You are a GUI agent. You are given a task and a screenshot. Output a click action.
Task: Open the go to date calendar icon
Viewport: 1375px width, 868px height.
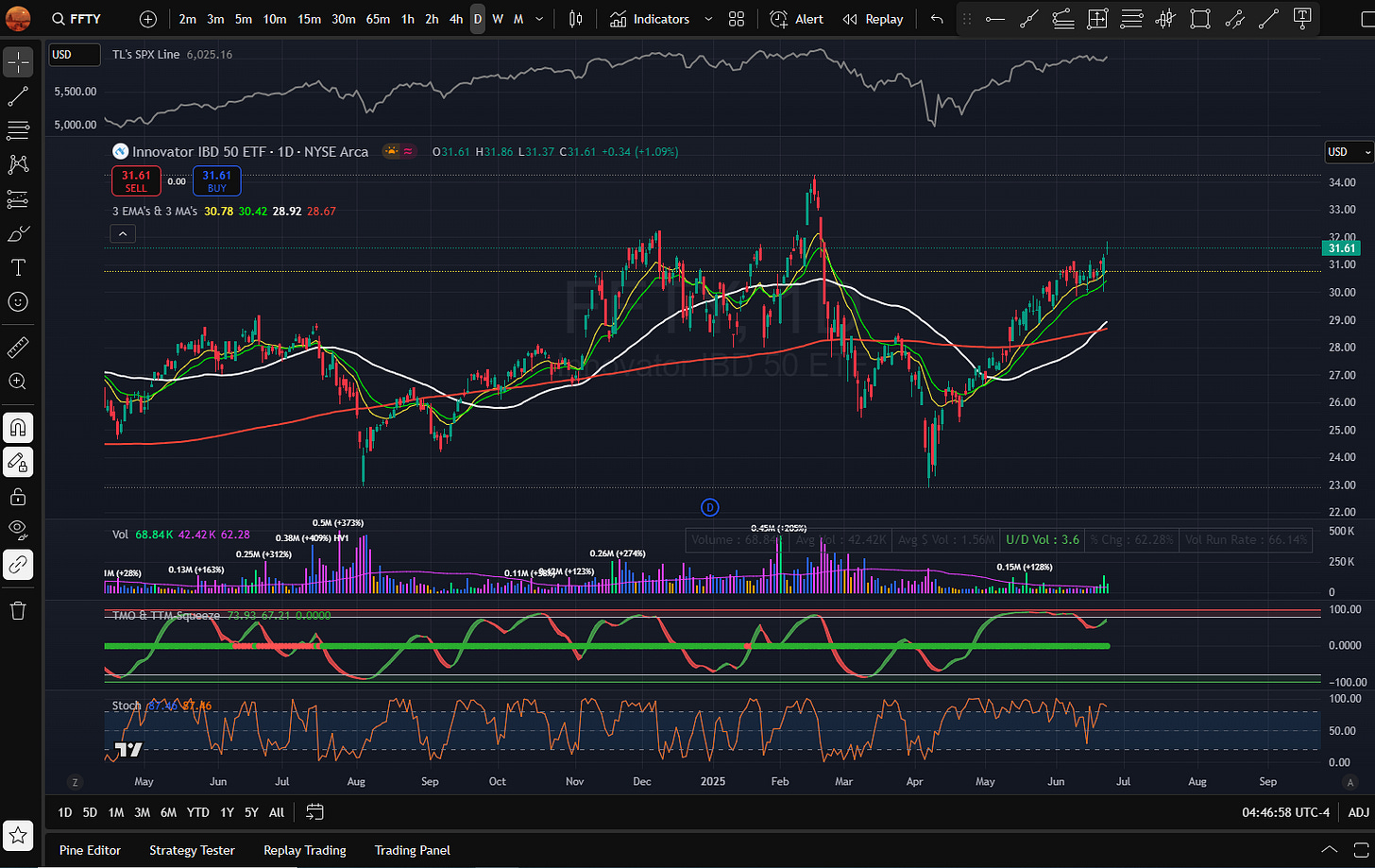click(x=314, y=812)
